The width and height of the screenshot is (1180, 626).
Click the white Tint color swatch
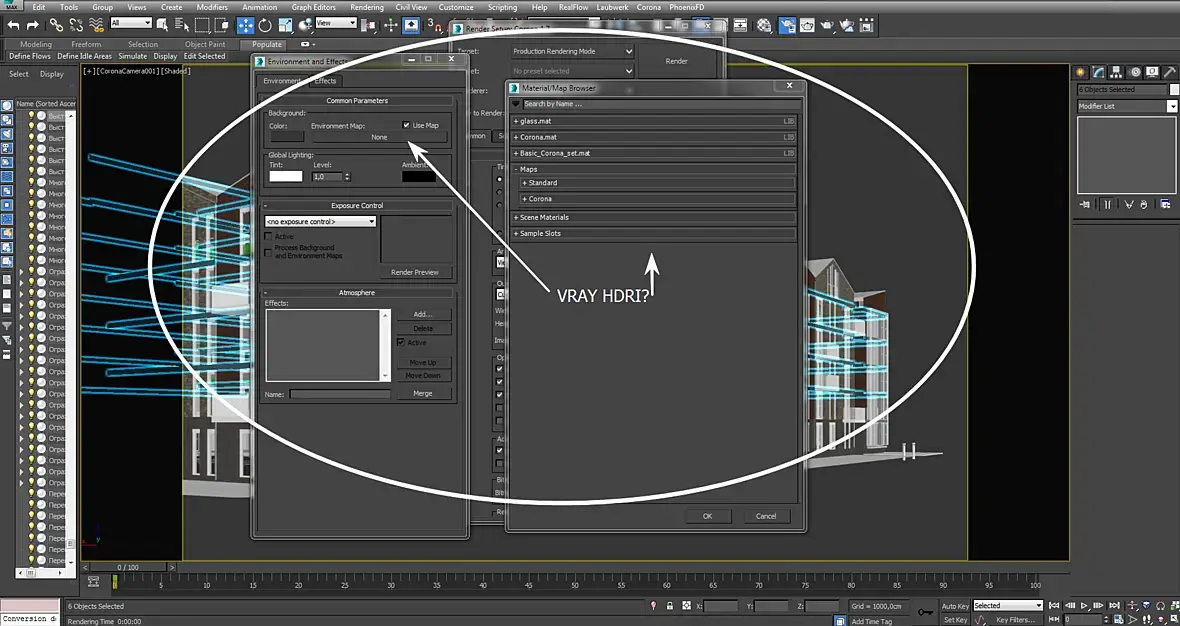285,176
